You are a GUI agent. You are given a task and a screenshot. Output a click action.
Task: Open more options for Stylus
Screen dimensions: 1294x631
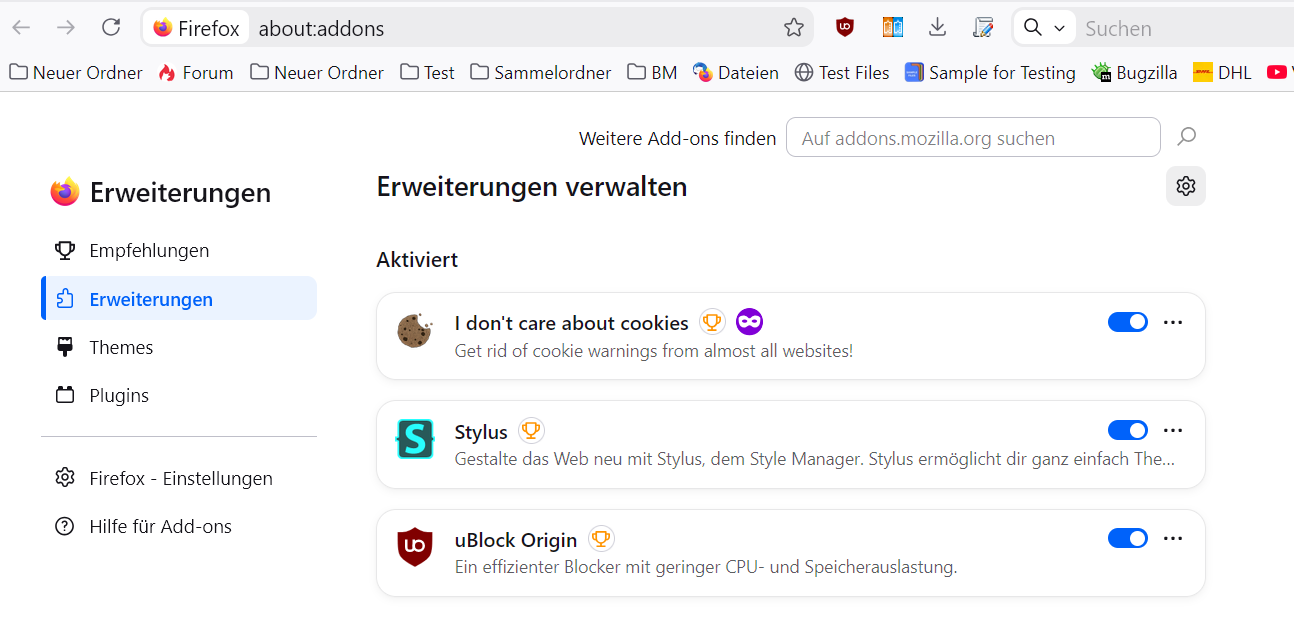tap(1174, 430)
